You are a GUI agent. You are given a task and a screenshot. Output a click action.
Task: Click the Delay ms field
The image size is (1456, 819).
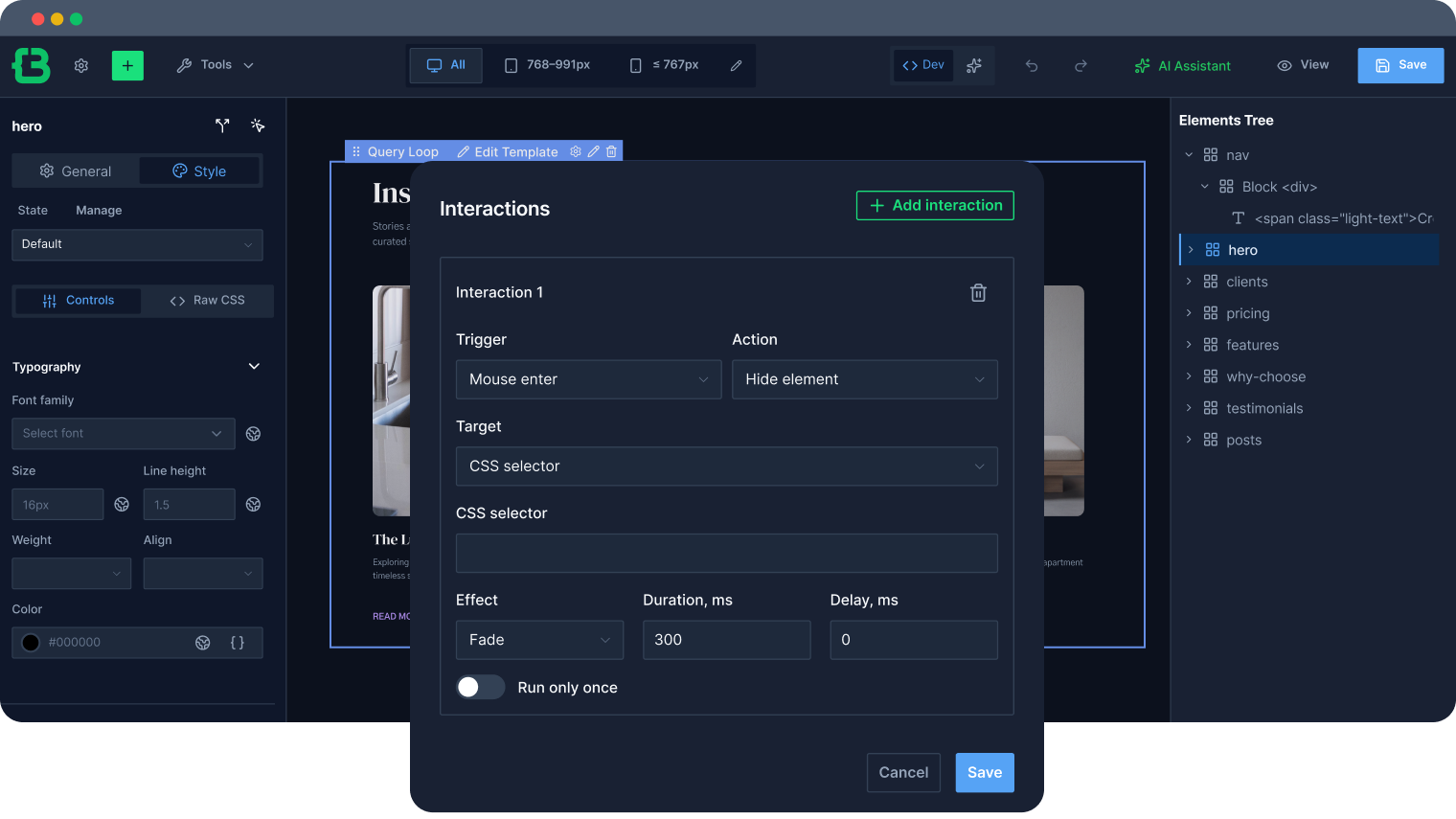click(914, 640)
